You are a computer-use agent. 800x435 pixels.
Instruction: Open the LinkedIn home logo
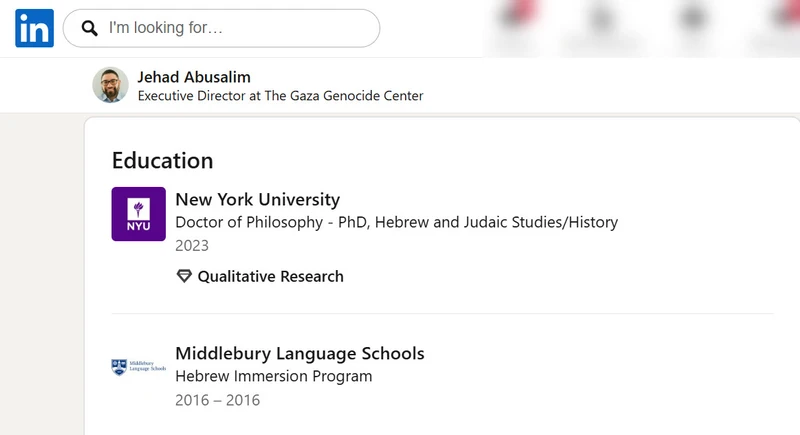click(34, 28)
